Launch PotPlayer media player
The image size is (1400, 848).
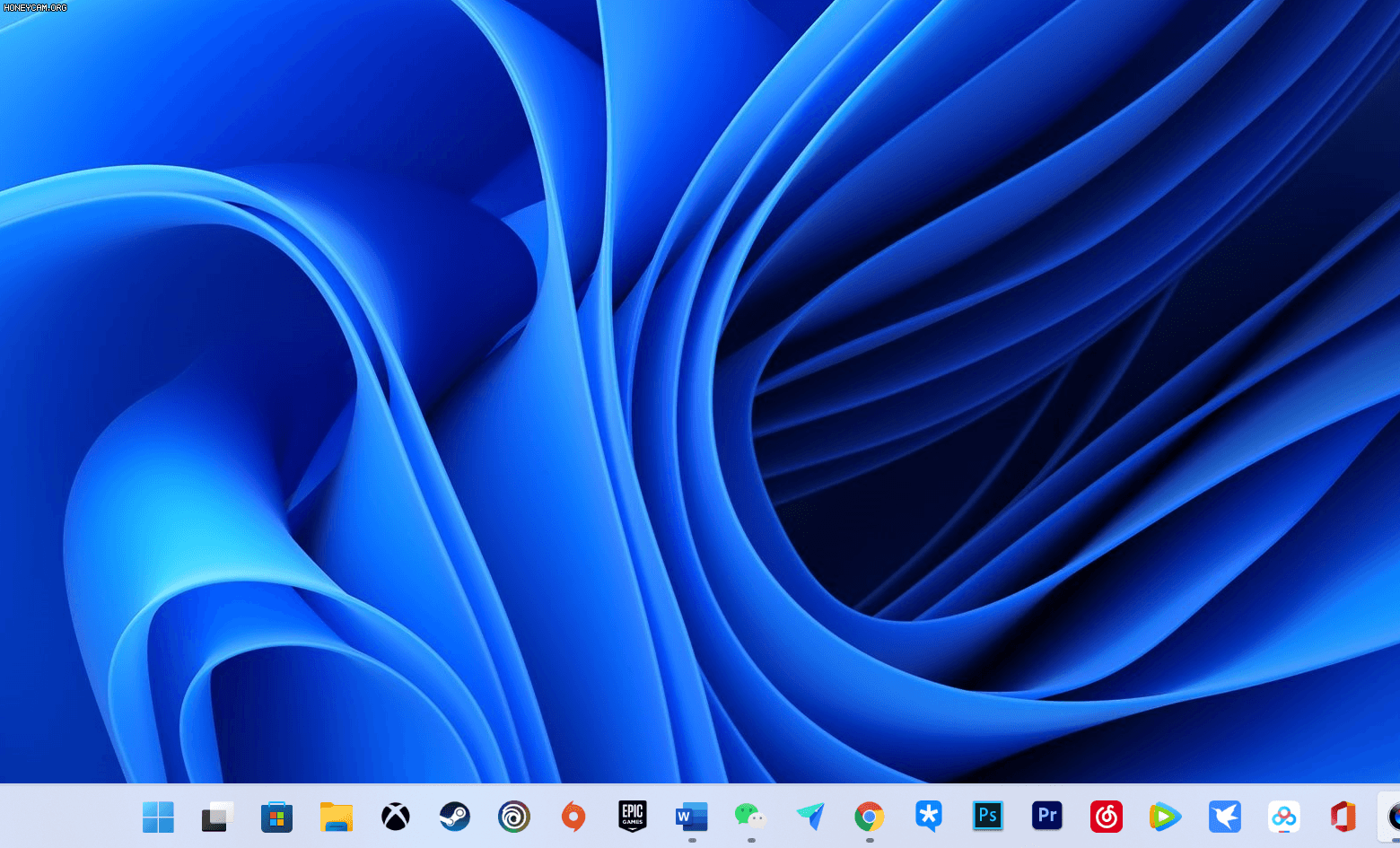(928, 817)
